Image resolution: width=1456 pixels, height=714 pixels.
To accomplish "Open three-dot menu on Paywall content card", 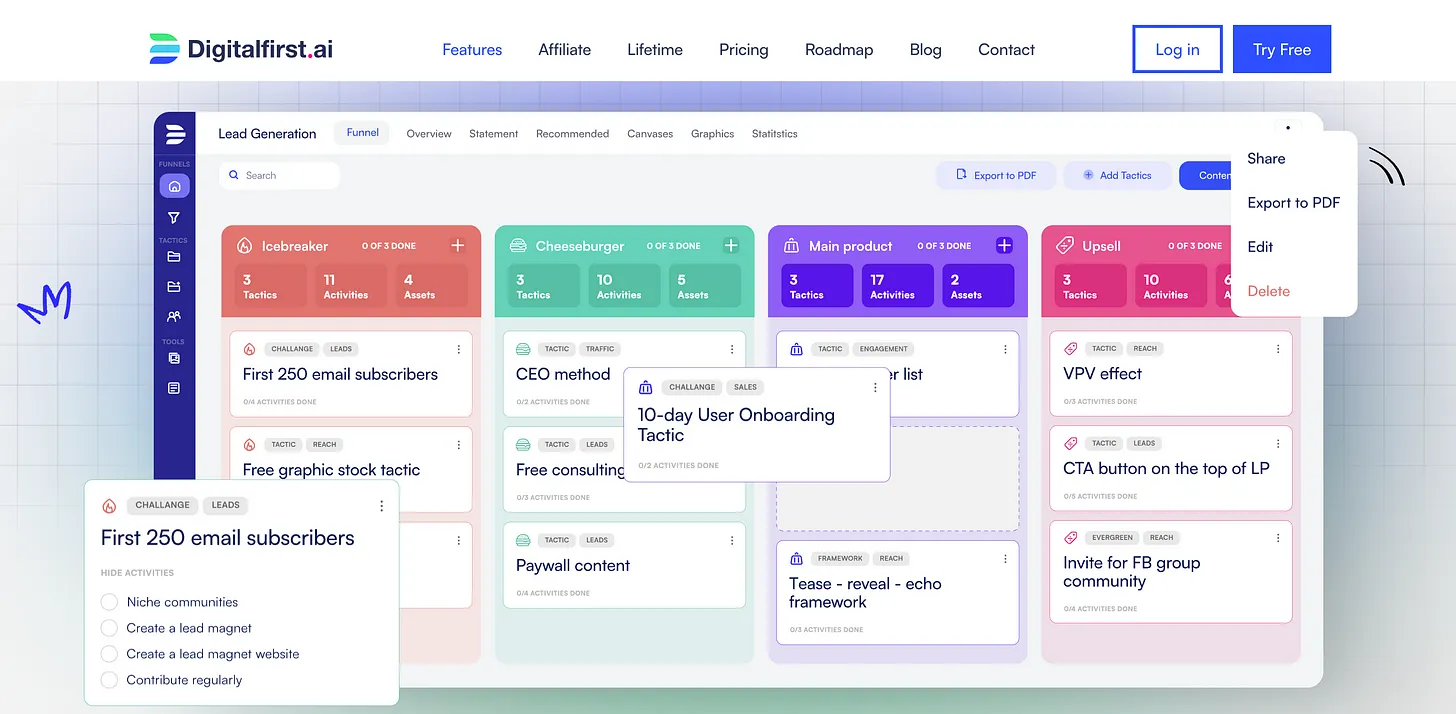I will pos(732,540).
